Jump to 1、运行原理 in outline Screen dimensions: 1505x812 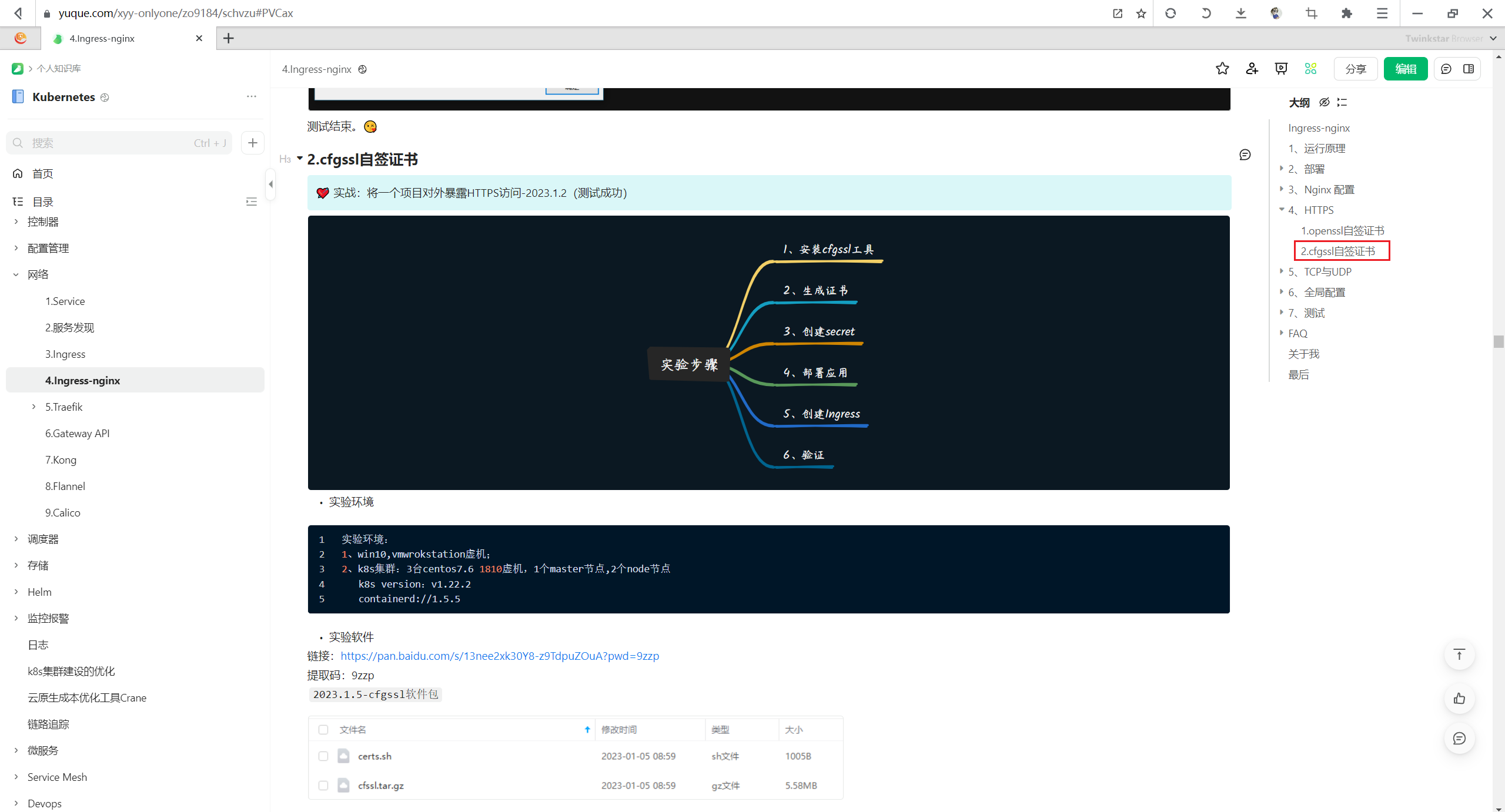pos(1316,148)
